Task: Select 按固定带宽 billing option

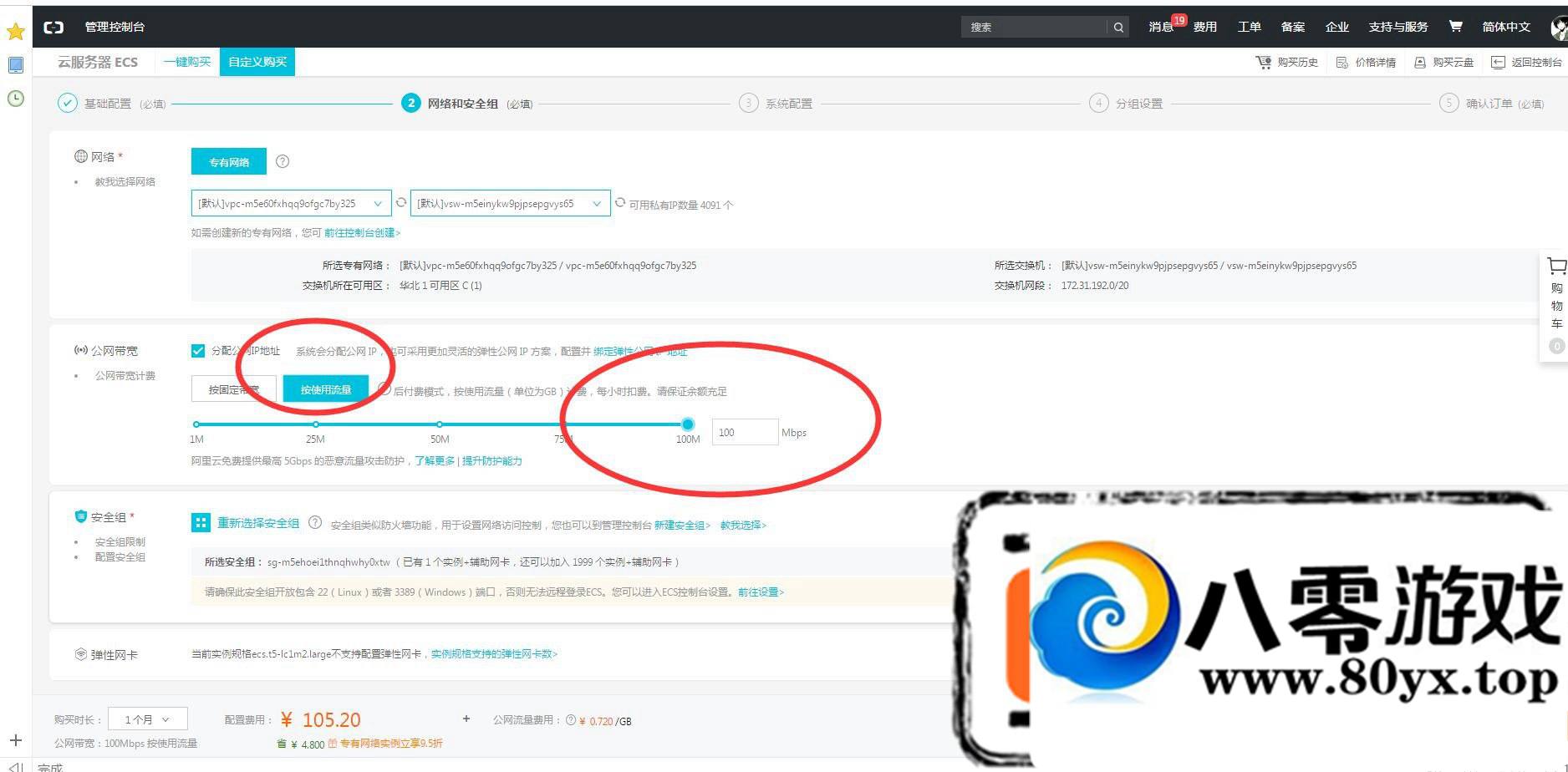Action: 233,389
